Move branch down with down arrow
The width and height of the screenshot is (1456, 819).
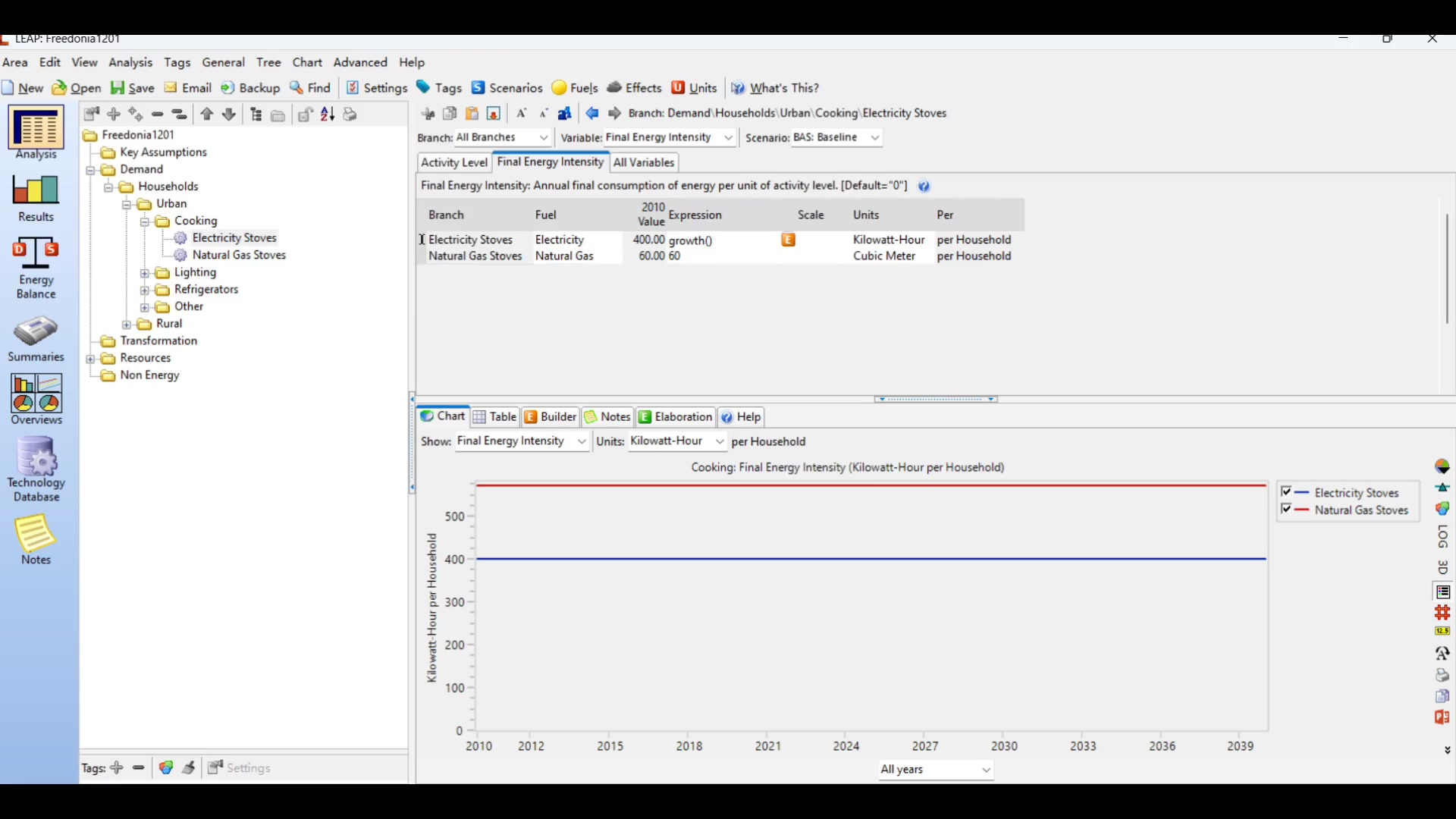(x=229, y=115)
